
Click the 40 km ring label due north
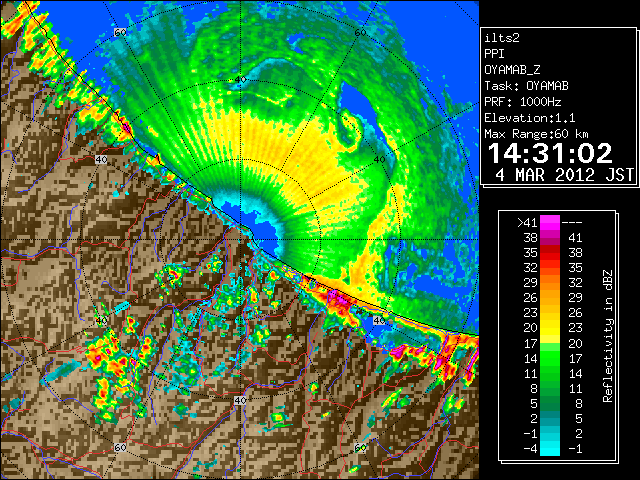click(241, 79)
